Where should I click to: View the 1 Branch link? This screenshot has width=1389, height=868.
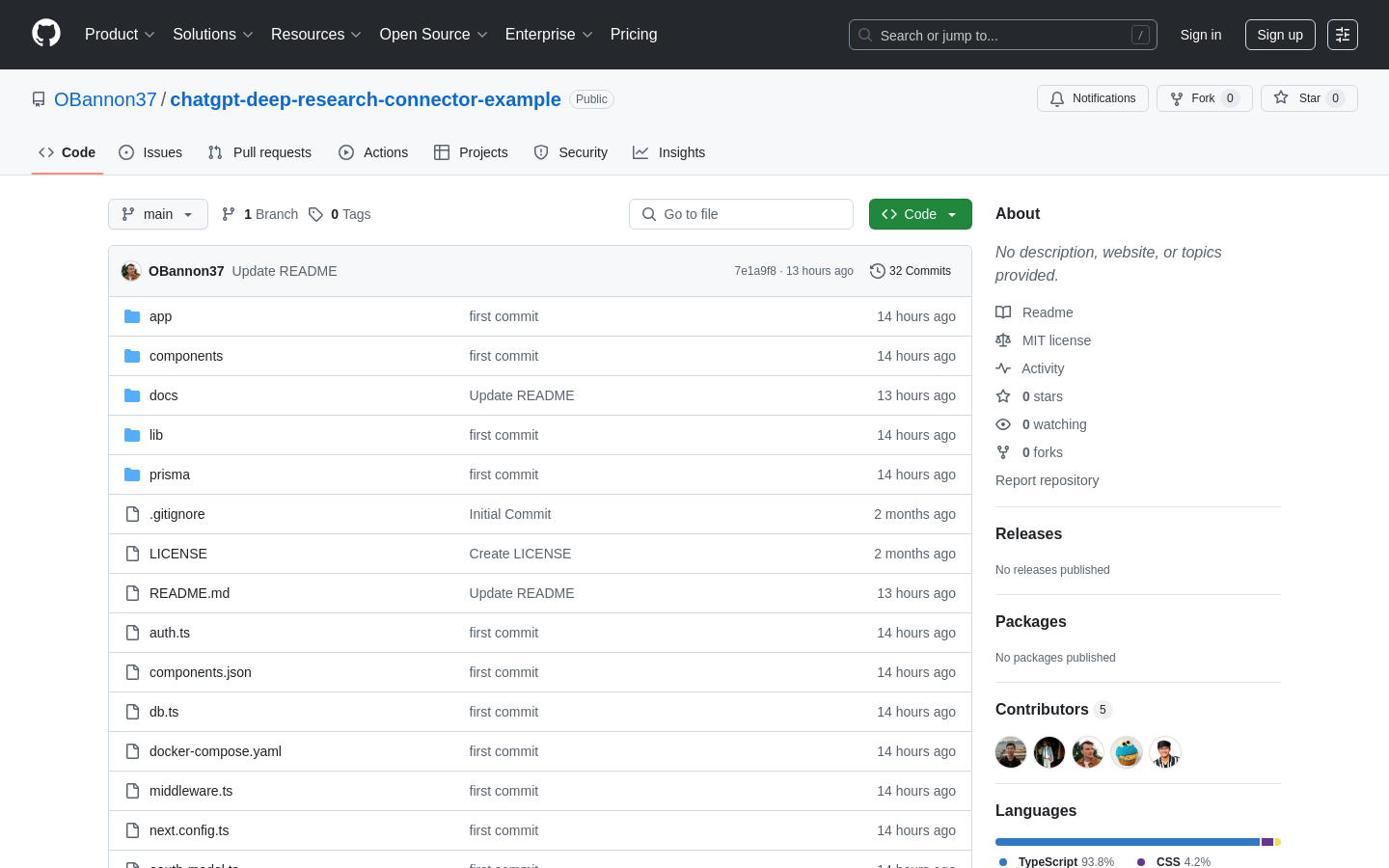[x=259, y=214]
